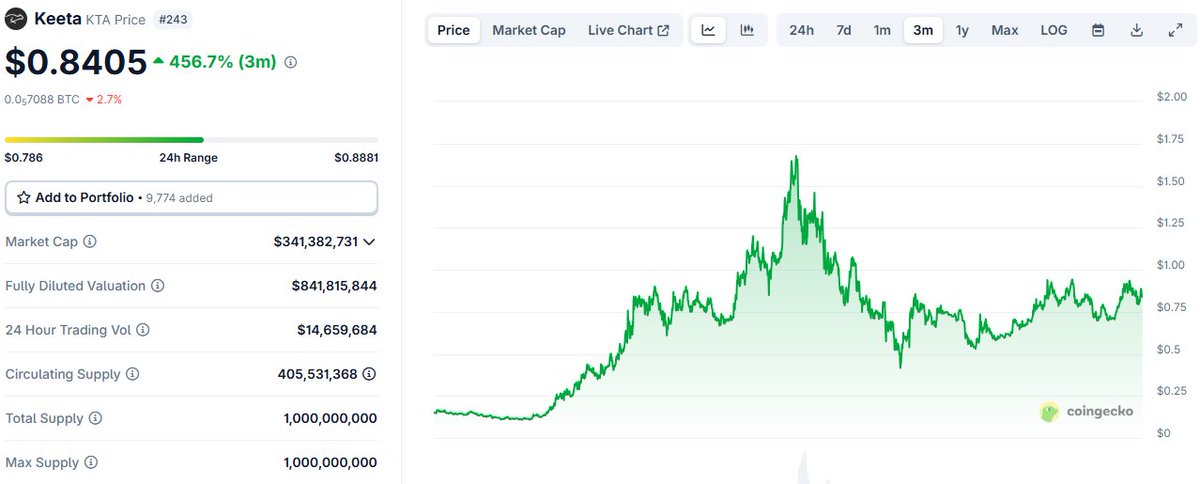Click the Max Supply 1,000,000,000 value
This screenshot has height=484, width=1200.
tap(330, 463)
